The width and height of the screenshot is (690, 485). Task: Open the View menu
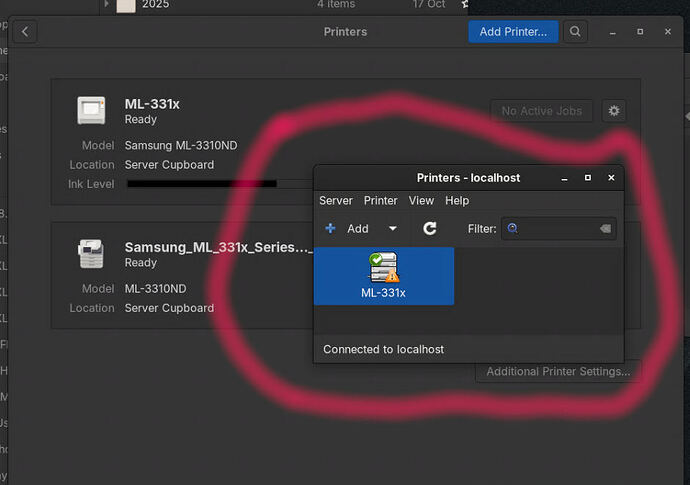click(x=421, y=201)
